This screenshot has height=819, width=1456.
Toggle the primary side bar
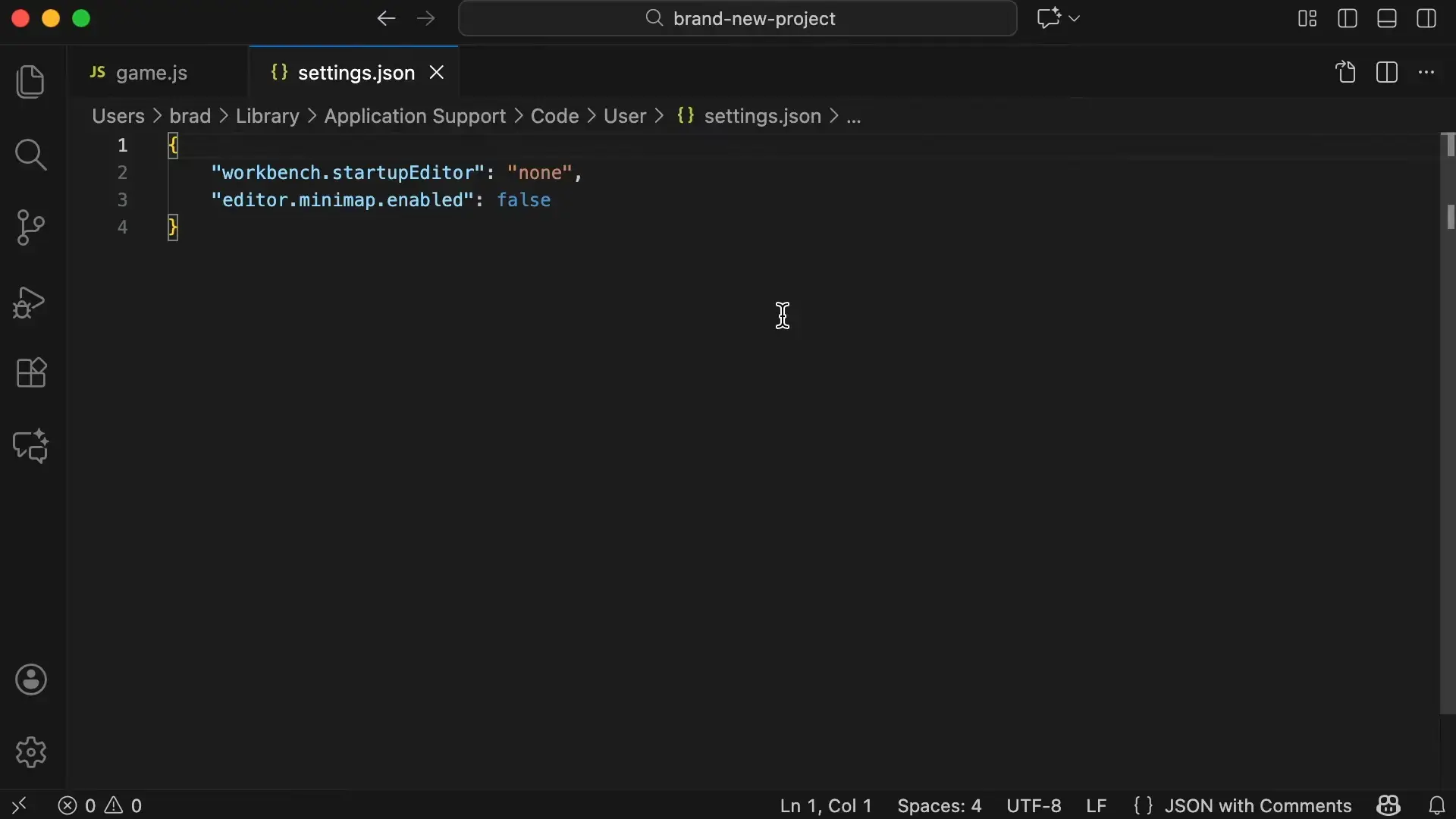click(x=1348, y=18)
